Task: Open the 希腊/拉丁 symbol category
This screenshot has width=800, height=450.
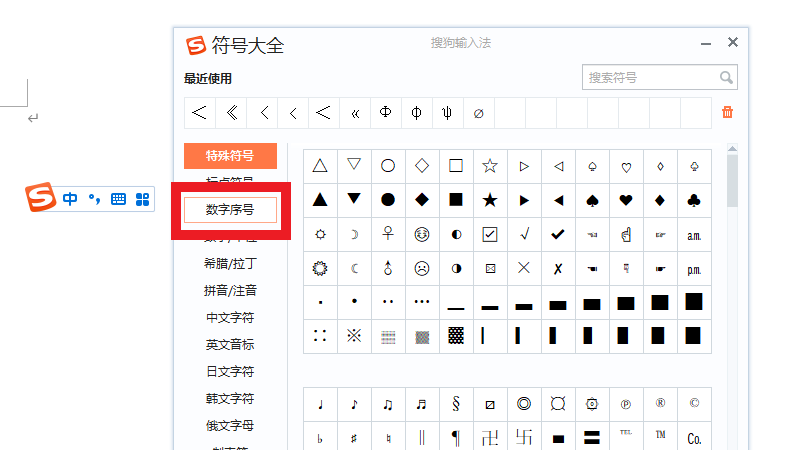Action: coord(230,264)
